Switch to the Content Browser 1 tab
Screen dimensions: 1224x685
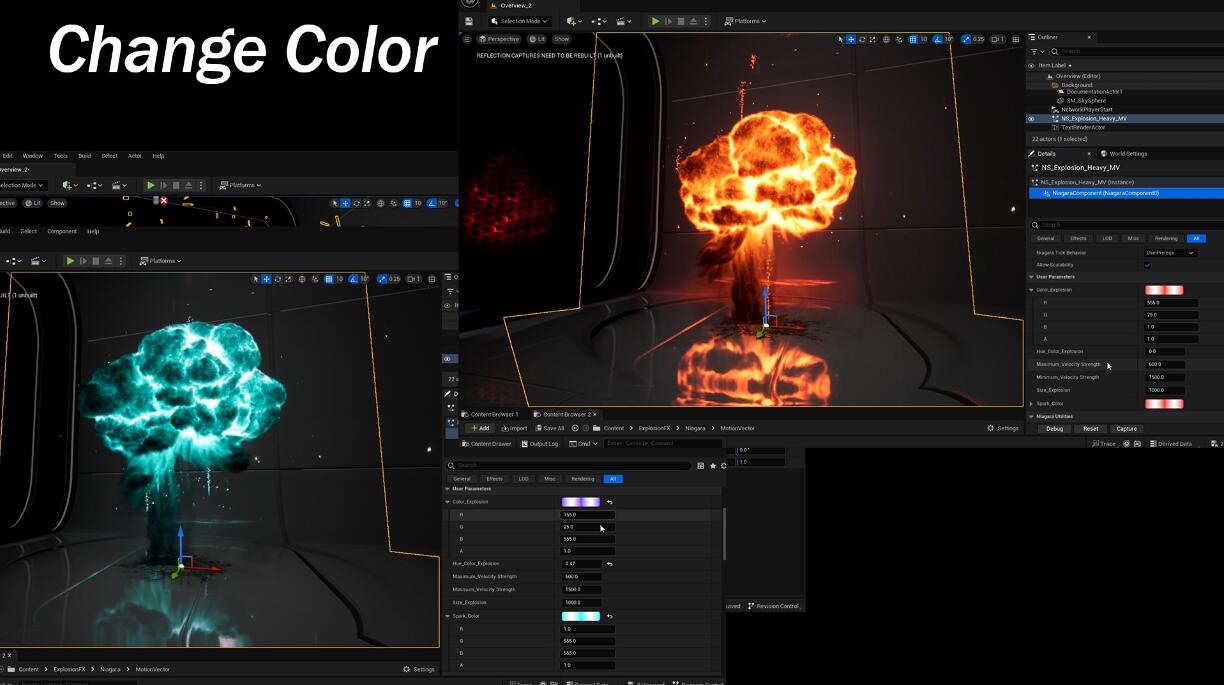493,414
